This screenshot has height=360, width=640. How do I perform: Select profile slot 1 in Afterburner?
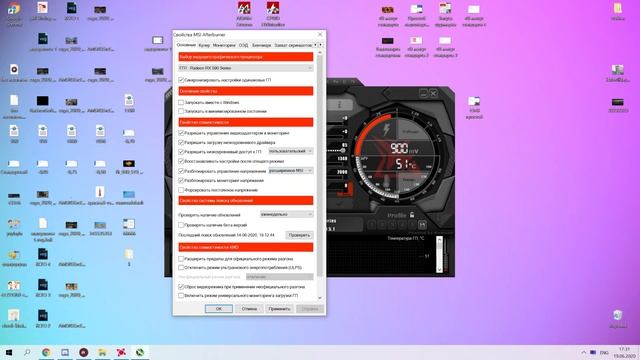click(x=372, y=224)
